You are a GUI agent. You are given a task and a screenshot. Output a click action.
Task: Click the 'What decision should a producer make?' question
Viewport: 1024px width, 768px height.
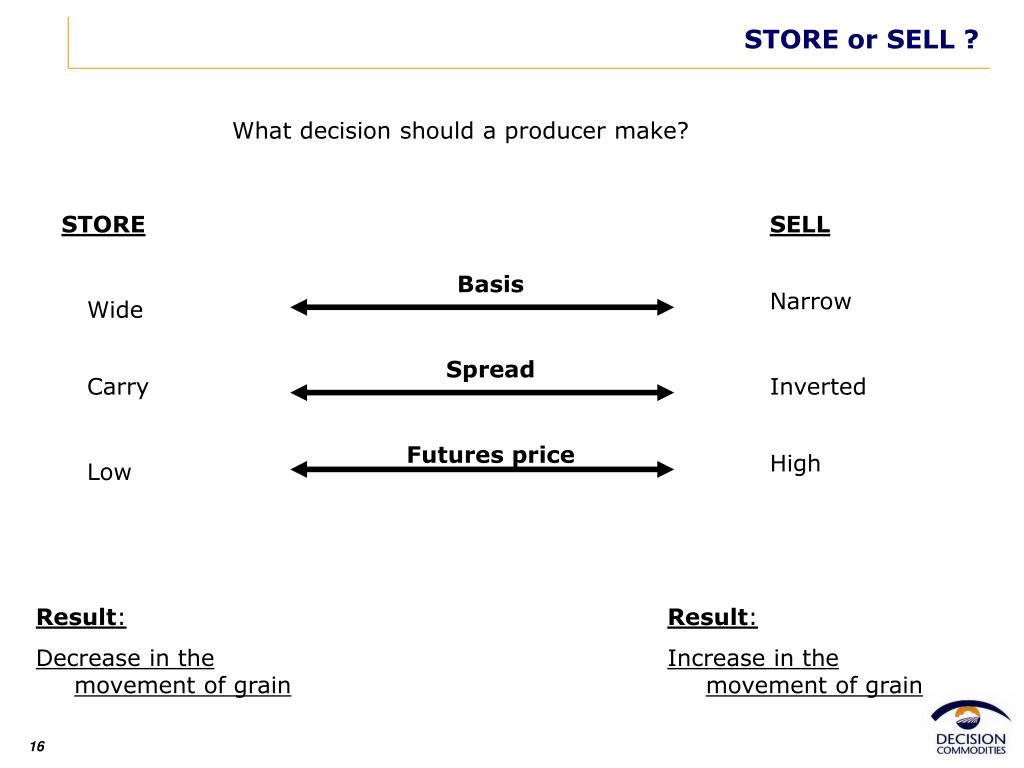pyautogui.click(x=460, y=131)
